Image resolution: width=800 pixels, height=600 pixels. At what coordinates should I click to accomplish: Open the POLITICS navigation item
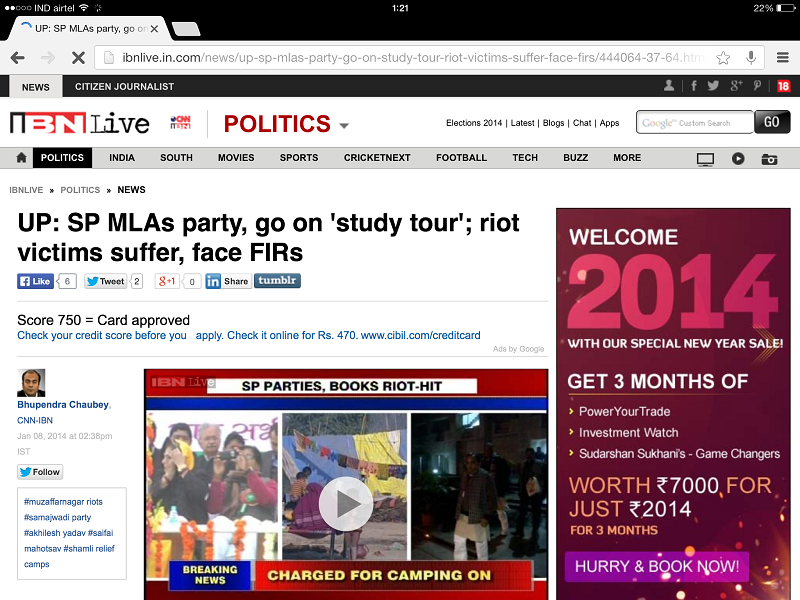coord(62,158)
